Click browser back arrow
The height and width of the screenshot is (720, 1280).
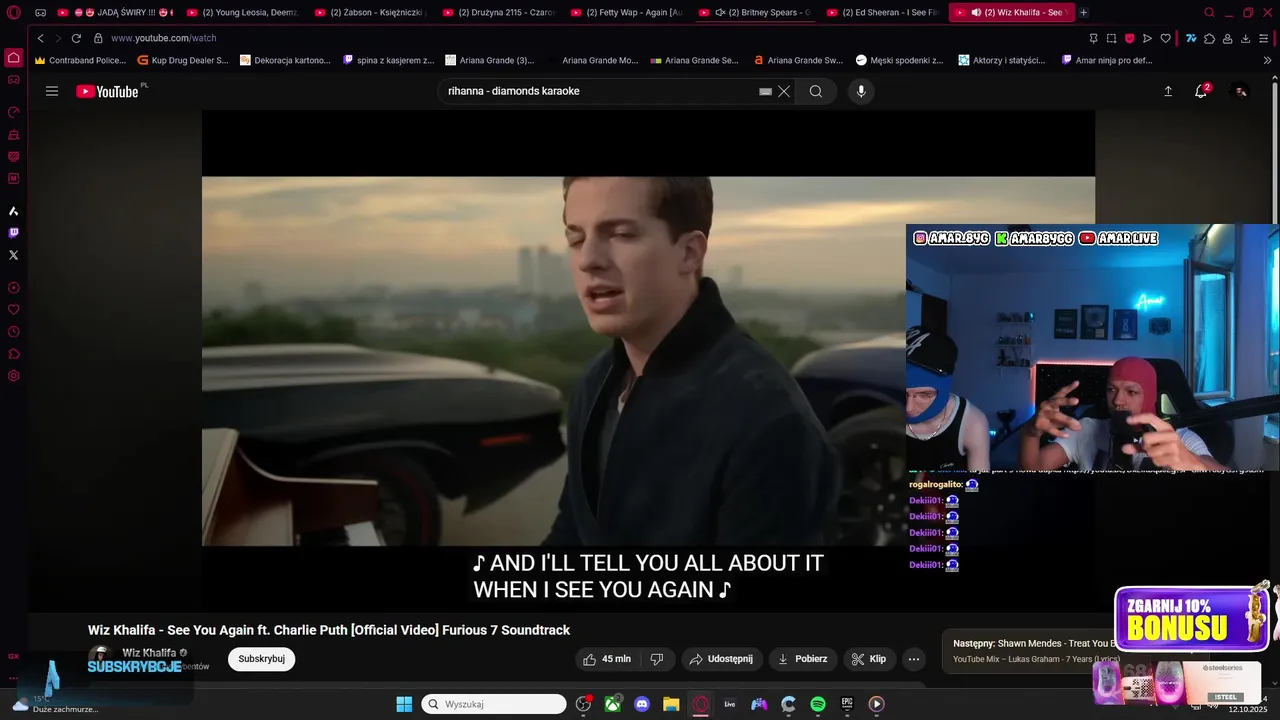pos(40,38)
